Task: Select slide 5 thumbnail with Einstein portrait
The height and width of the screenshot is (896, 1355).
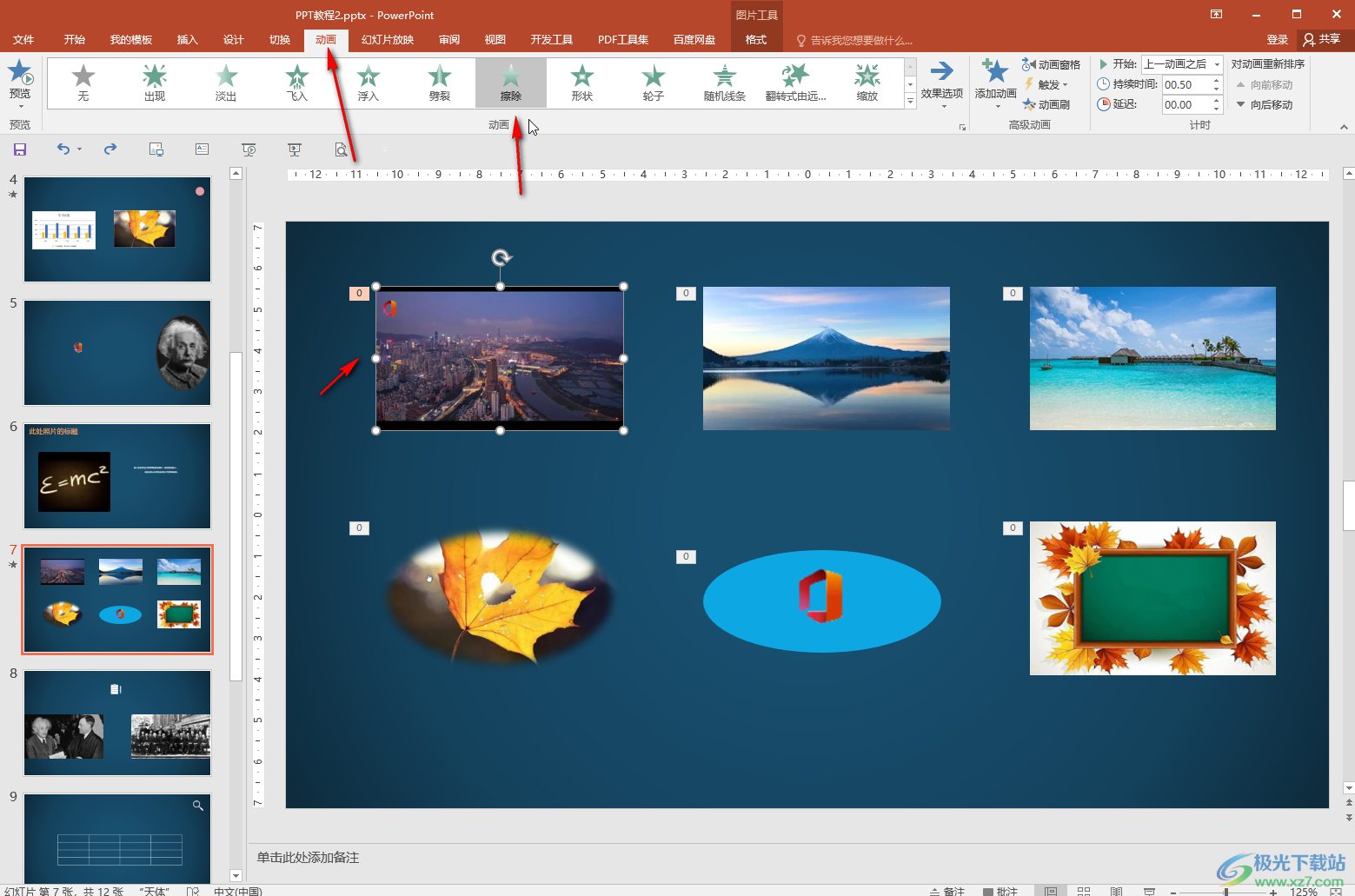Action: click(117, 353)
